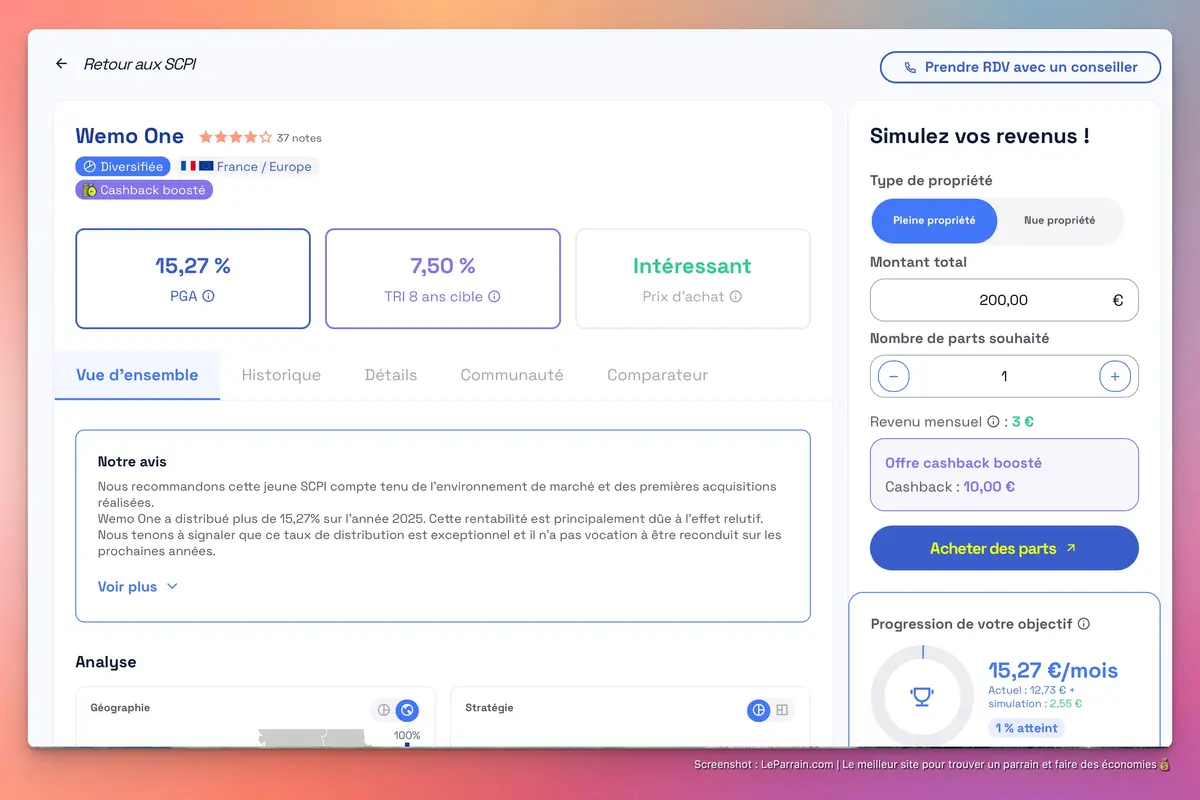Open the Retour aux SCPI link
Screen dimensions: 1200x800
140,64
